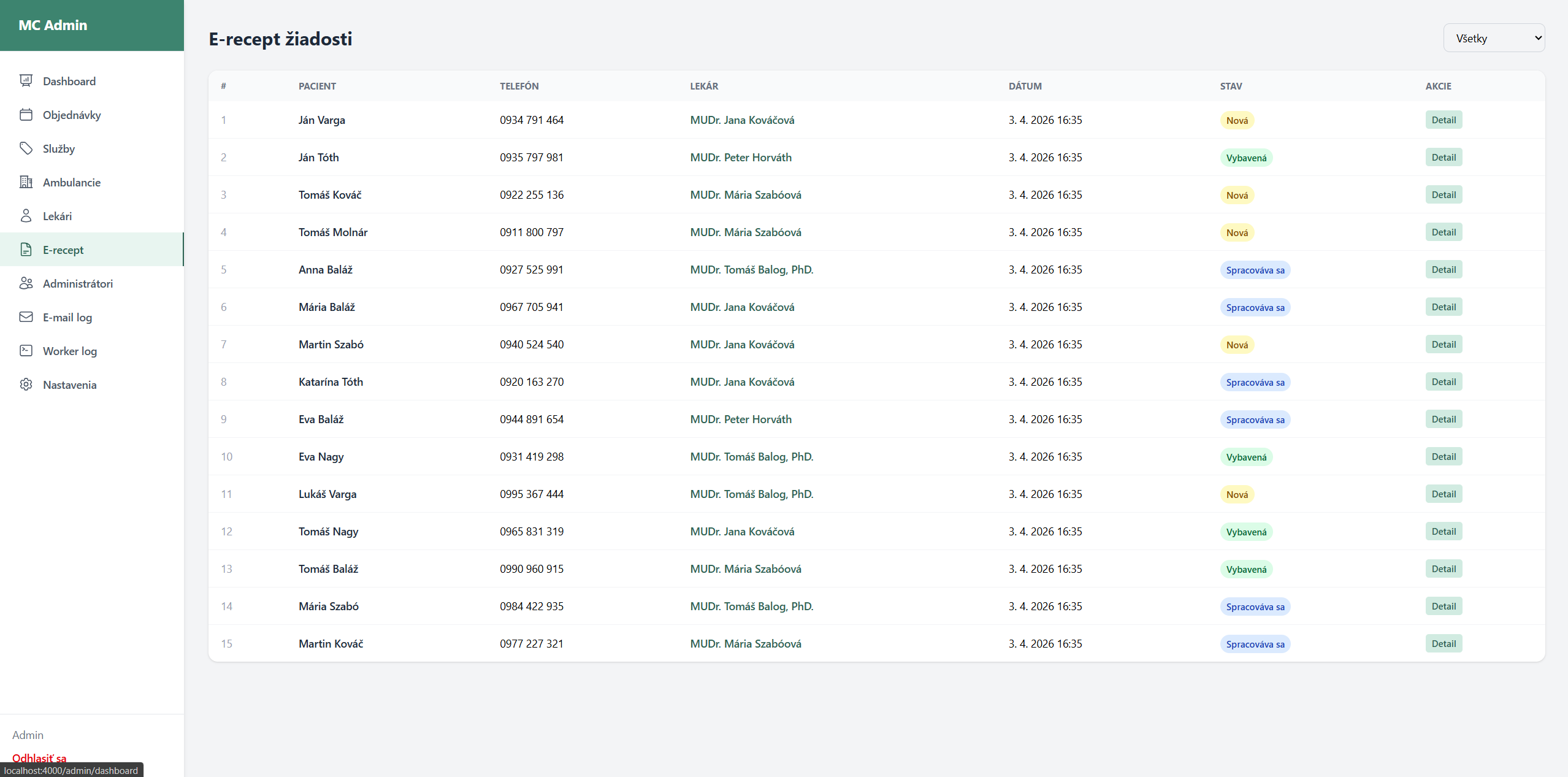Click the Nastavenia gear icon
The width and height of the screenshot is (1568, 777).
(26, 385)
